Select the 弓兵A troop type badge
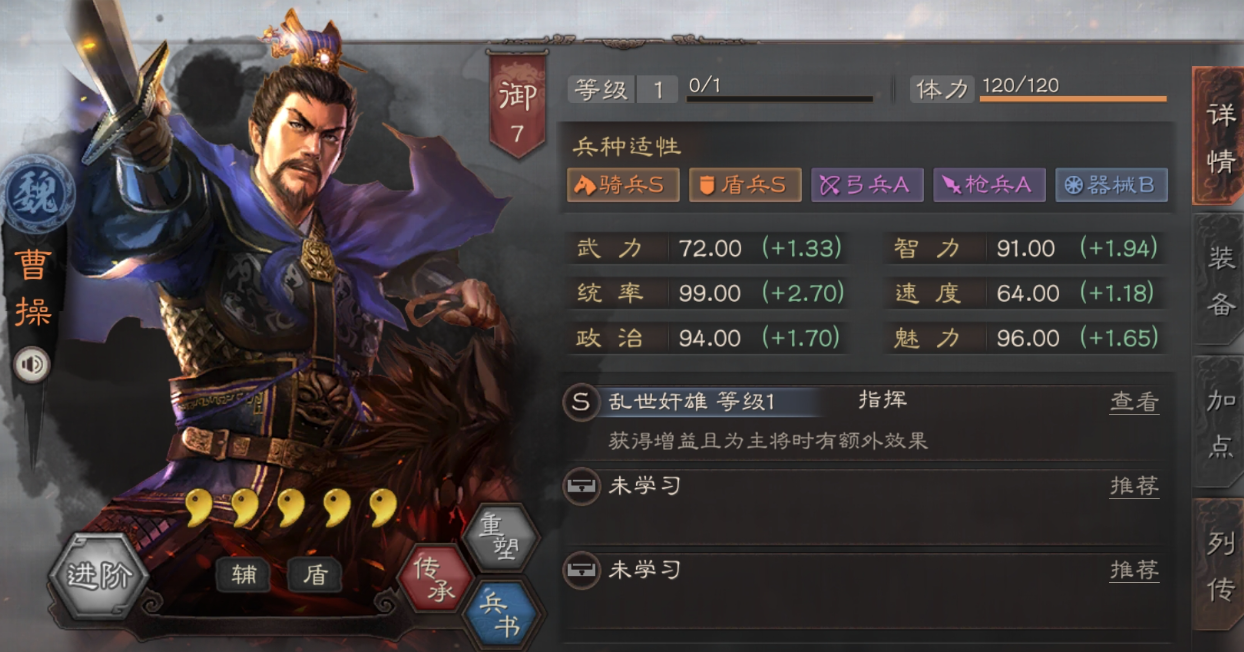Viewport: 1244px width, 652px height. (x=867, y=185)
